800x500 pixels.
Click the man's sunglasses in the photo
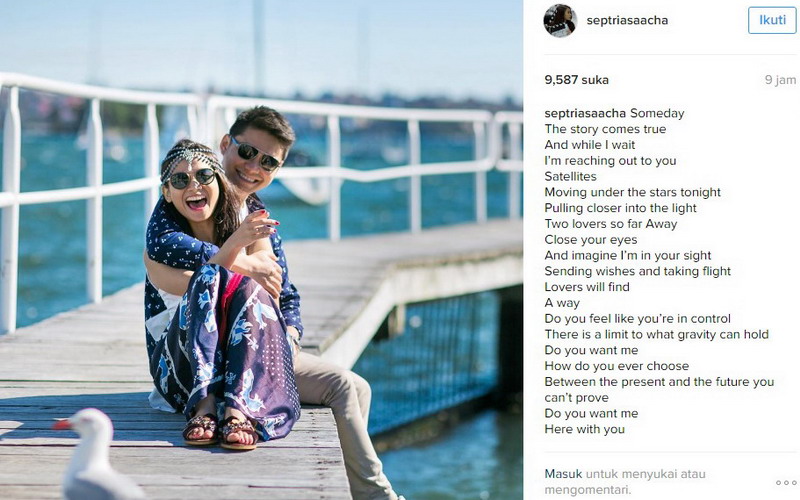point(256,155)
